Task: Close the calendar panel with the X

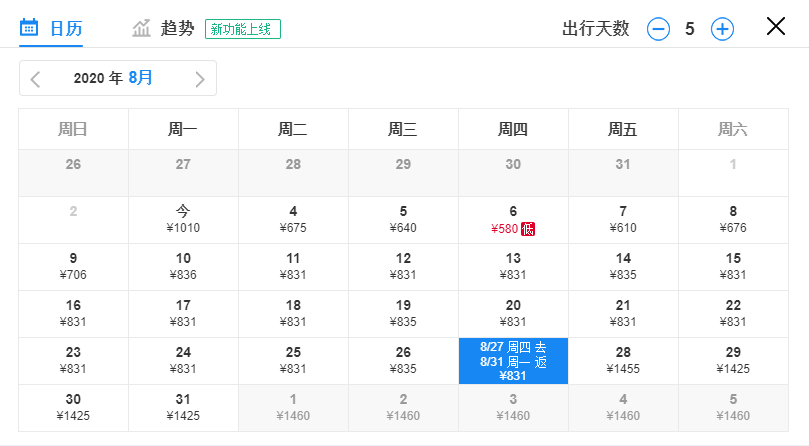Action: coord(776,27)
